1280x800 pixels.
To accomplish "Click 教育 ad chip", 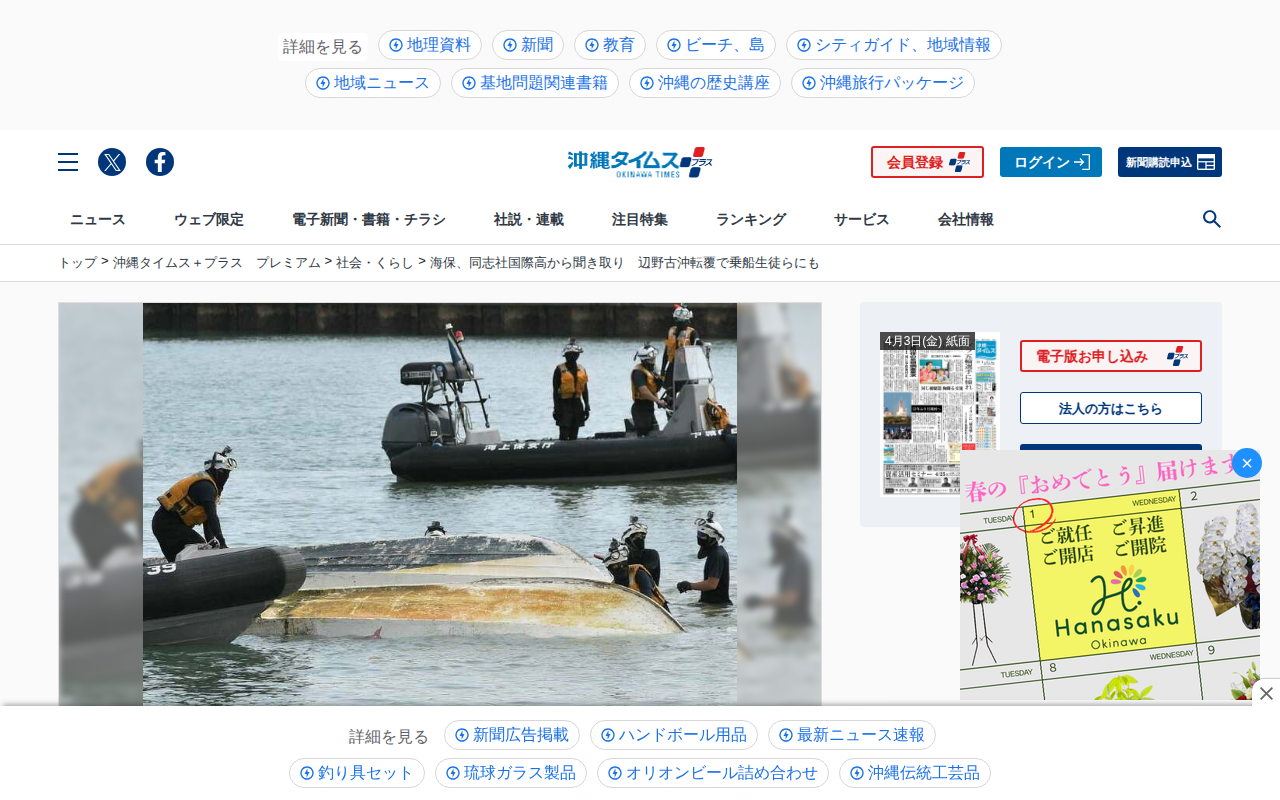I will tap(610, 45).
